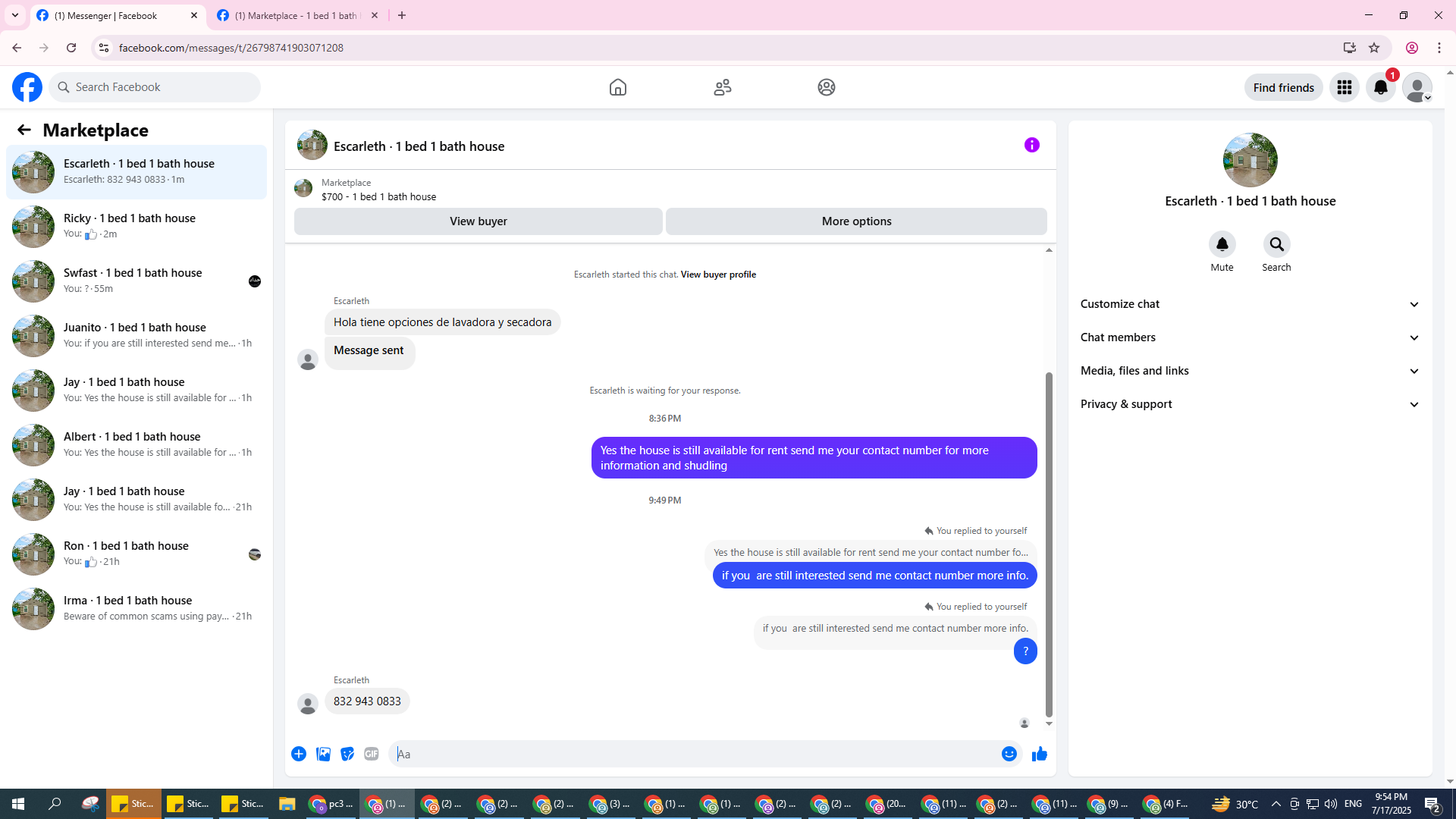Search within the Escarleth conversation

pyautogui.click(x=1277, y=244)
